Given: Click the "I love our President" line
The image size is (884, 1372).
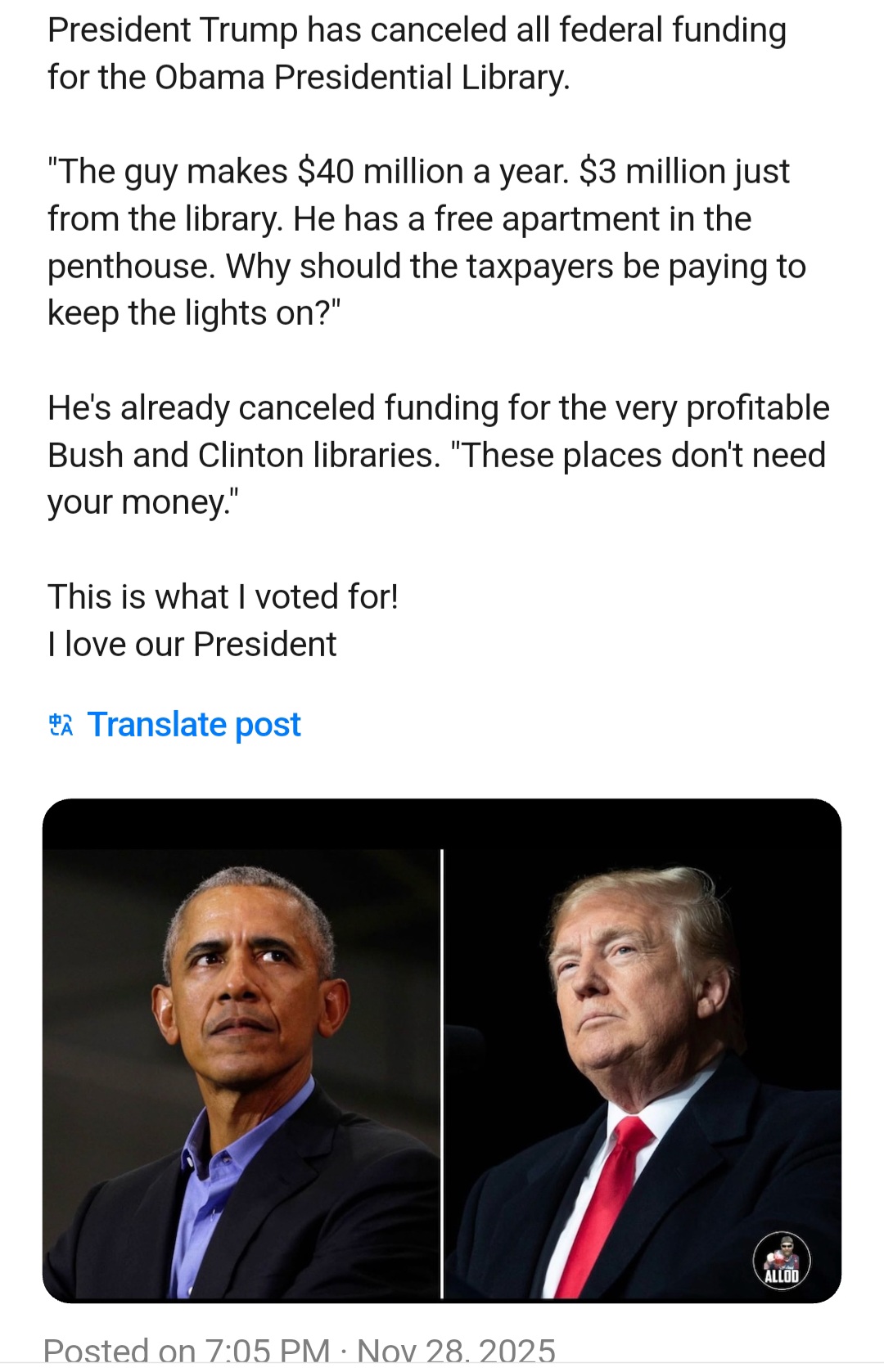Looking at the screenshot, I should click(192, 645).
